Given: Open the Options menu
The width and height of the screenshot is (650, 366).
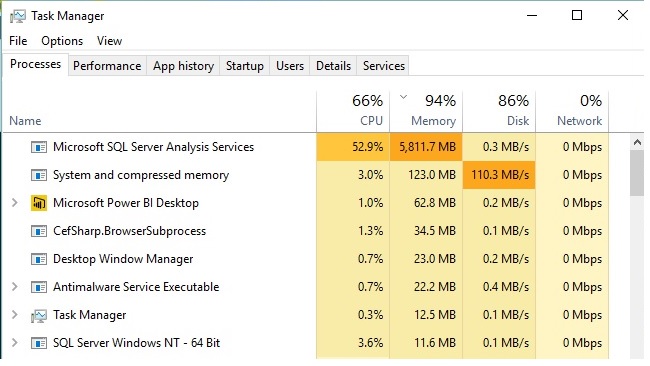Looking at the screenshot, I should coord(62,41).
